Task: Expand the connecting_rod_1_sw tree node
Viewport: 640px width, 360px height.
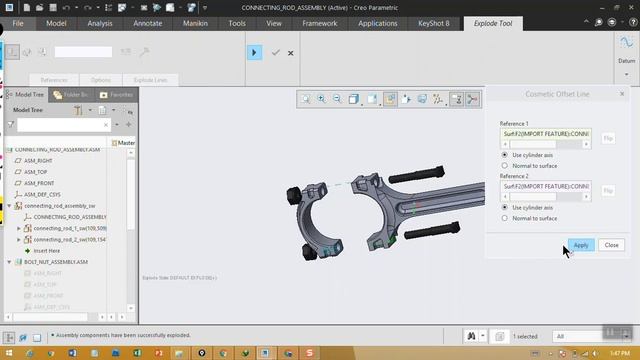Action: pos(19,228)
